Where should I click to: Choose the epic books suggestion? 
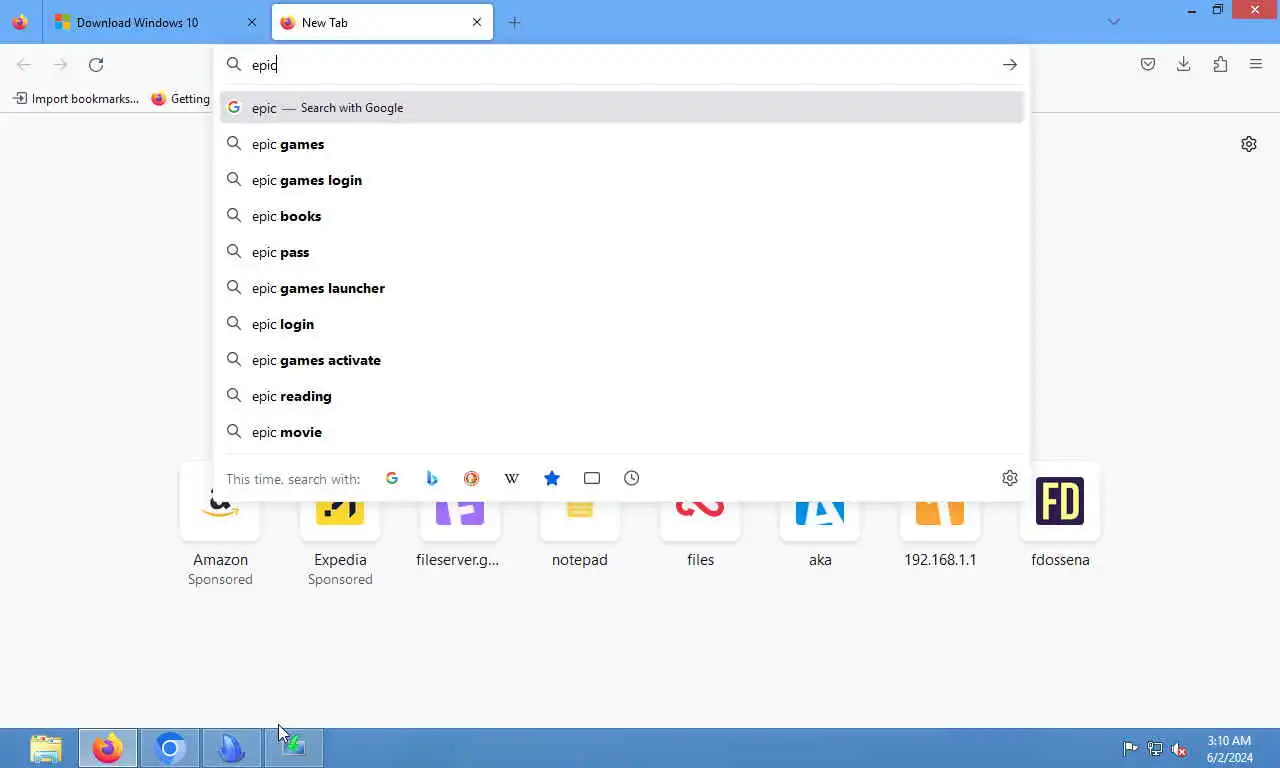coord(622,216)
